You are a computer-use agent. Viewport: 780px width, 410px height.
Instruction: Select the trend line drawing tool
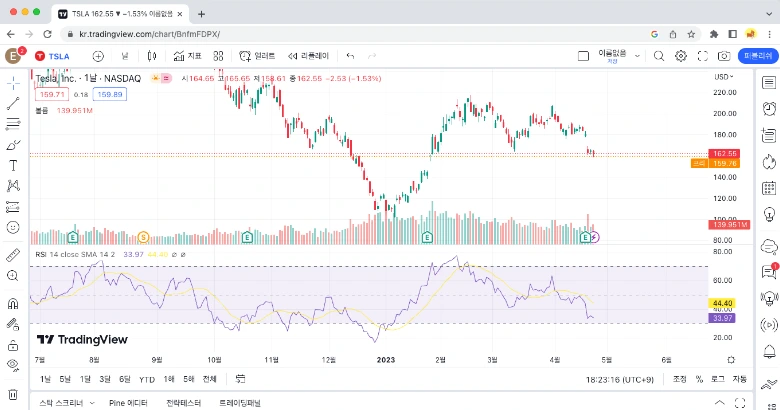[13, 103]
